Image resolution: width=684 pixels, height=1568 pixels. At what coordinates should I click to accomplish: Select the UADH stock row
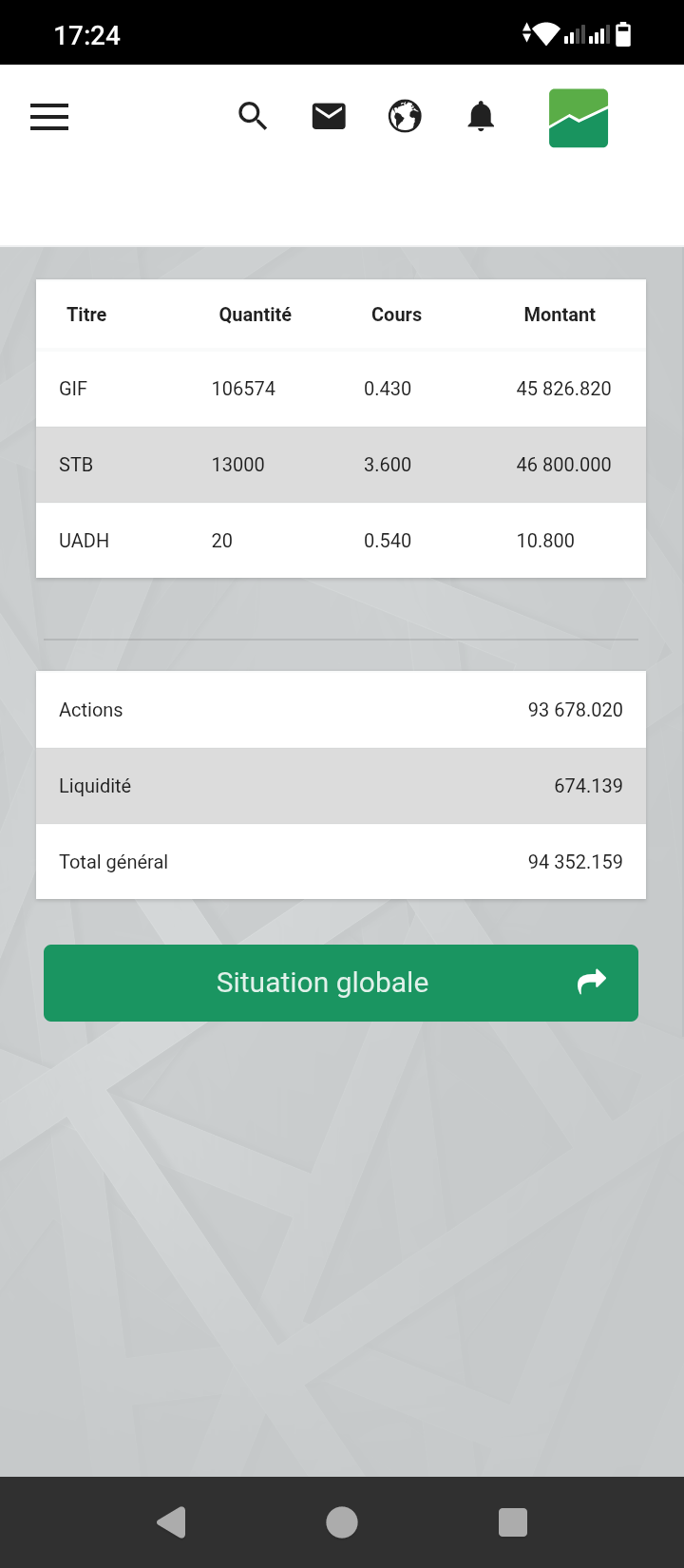(340, 541)
